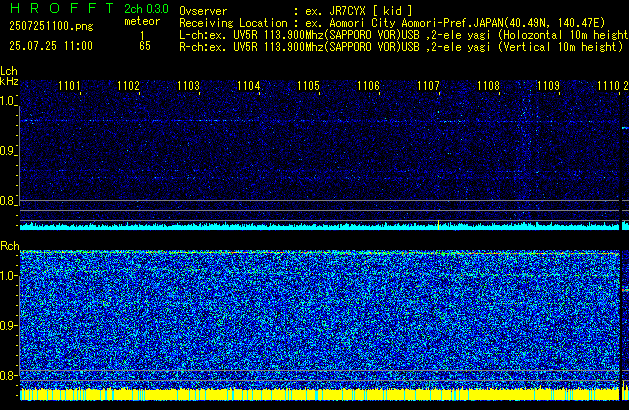Click the Rch 1.0 frequency tick label
This screenshot has width=629, height=410.
(8, 275)
